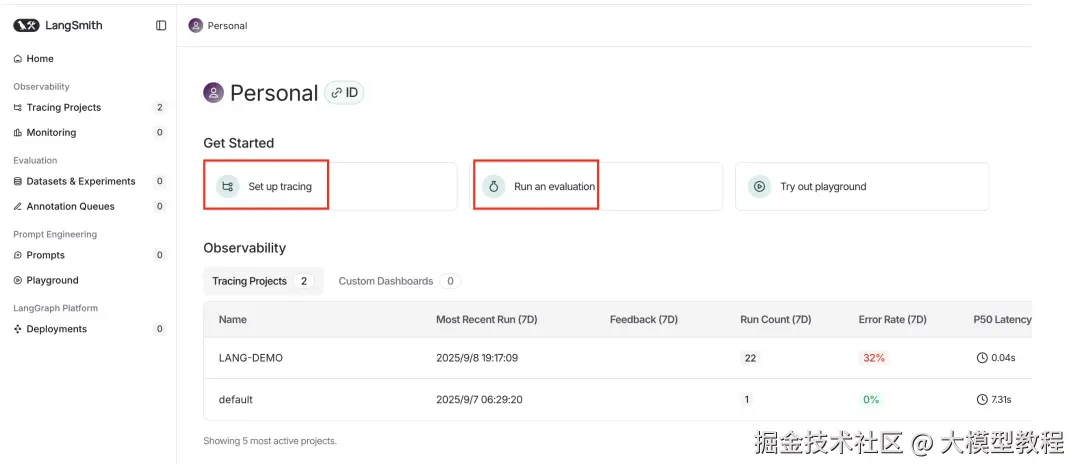Click the Error Rate (7D) column header
Viewport: 1080px width, 472px height.
[x=893, y=320]
